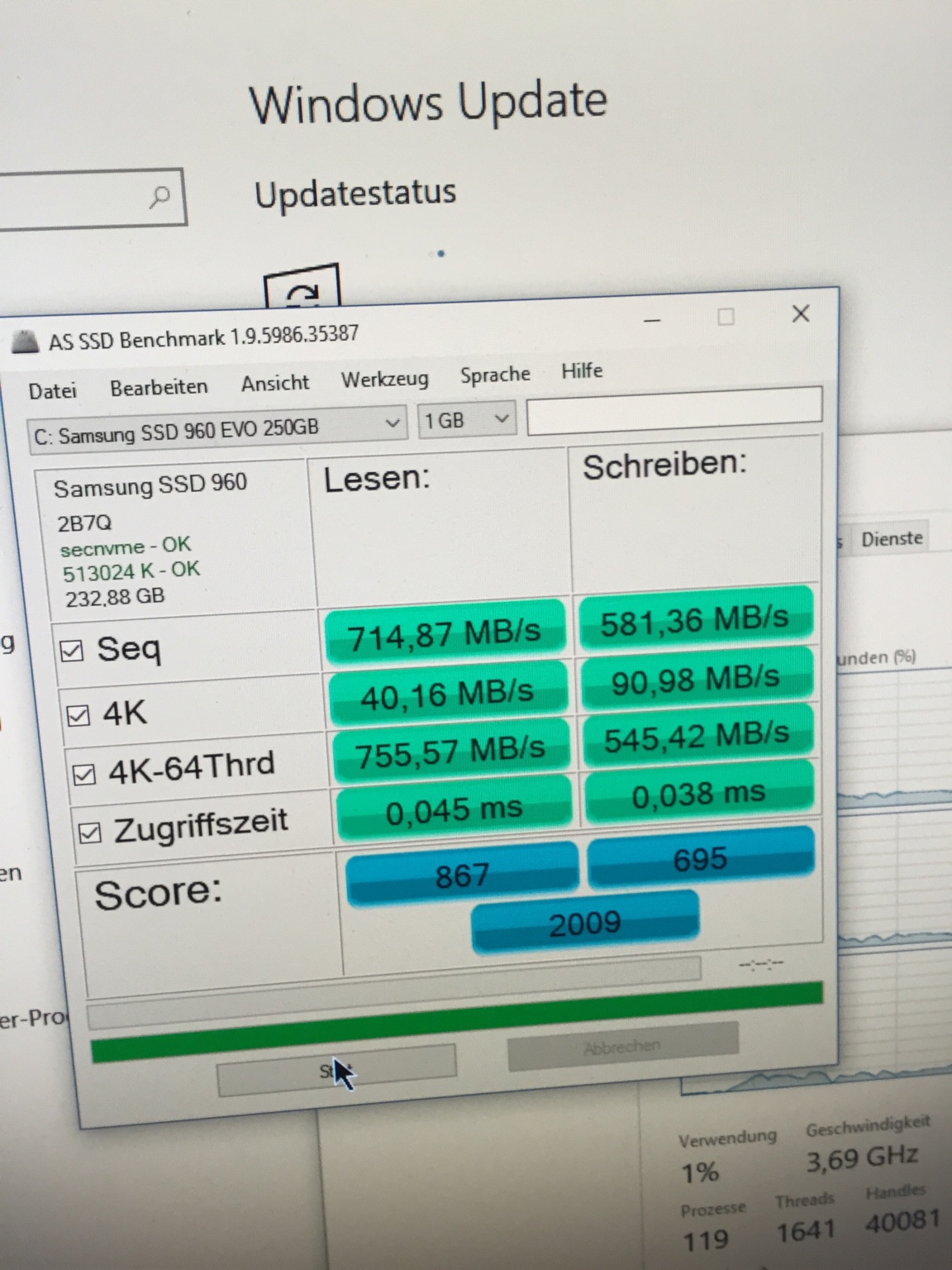This screenshot has width=952, height=1270.
Task: Open the Werkzeug menu
Action: 385,380
